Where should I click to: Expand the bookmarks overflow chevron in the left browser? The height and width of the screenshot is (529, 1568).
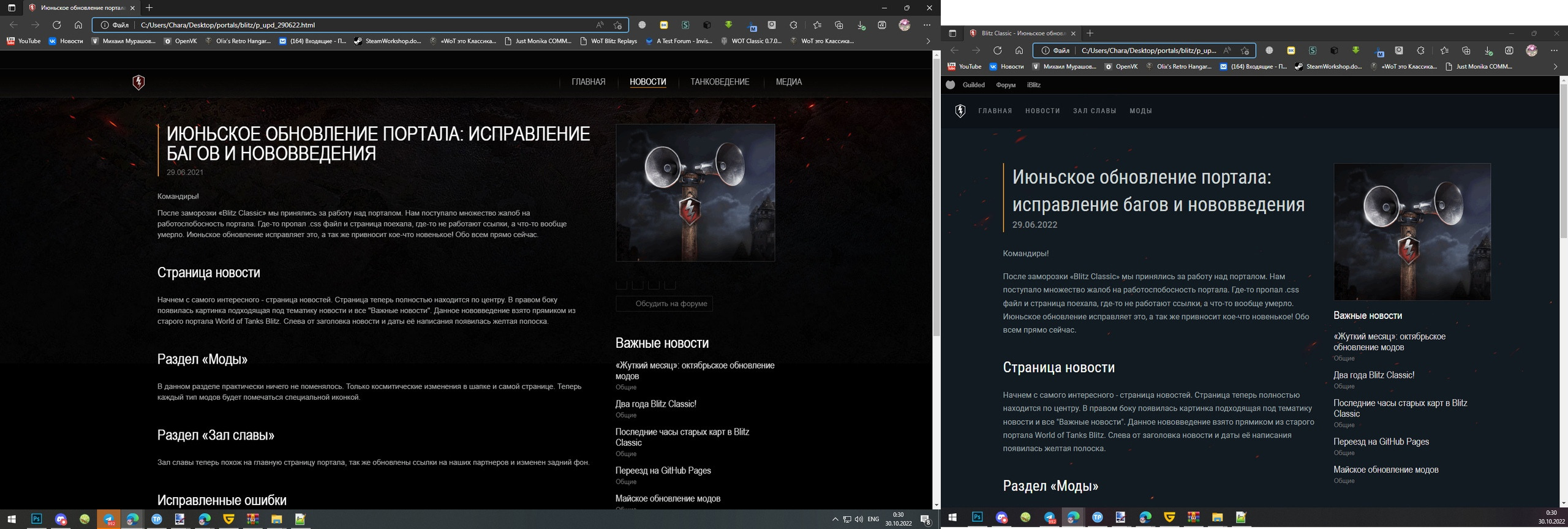tap(928, 41)
